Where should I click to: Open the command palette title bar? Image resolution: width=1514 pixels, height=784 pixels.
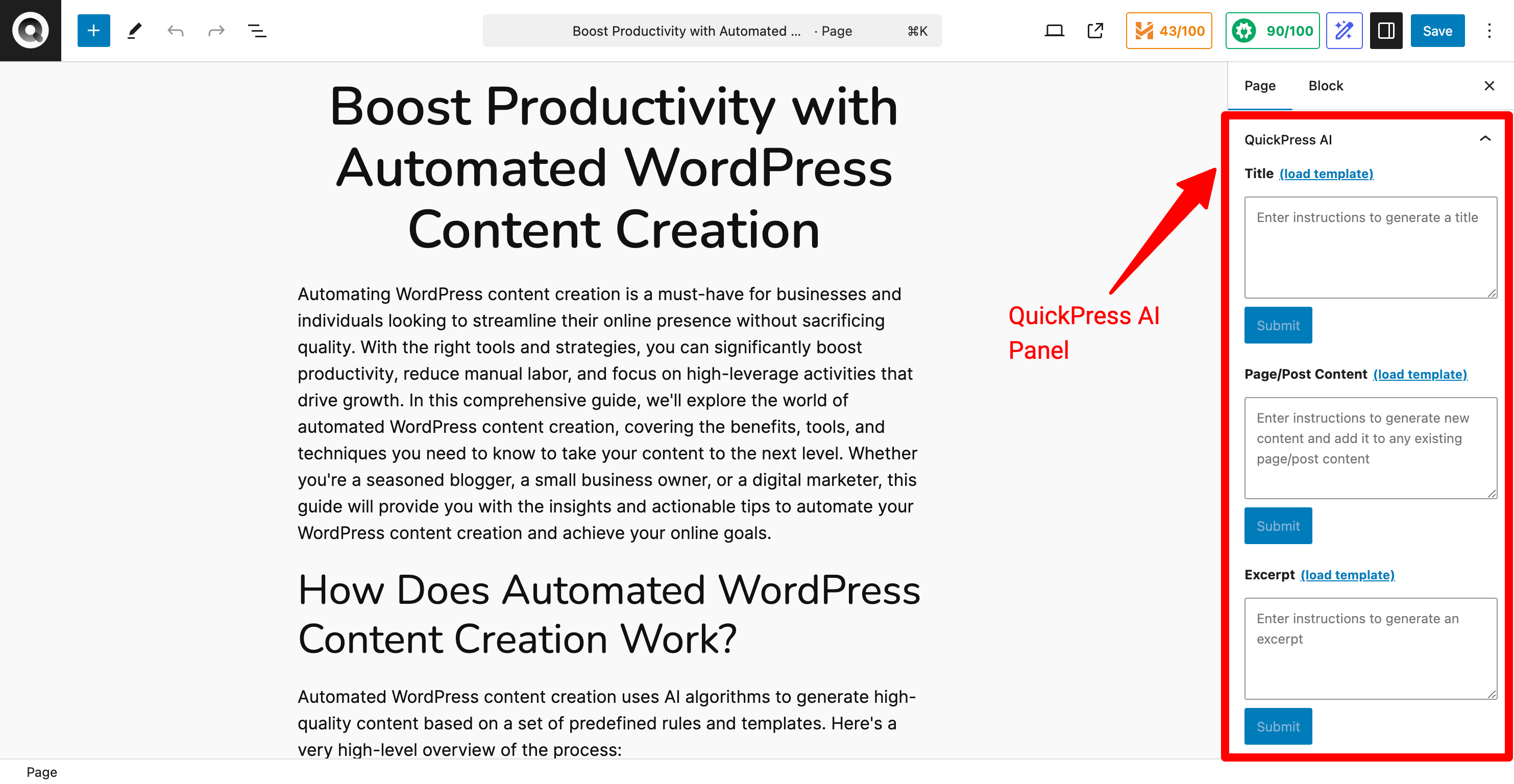pyautogui.click(x=712, y=31)
